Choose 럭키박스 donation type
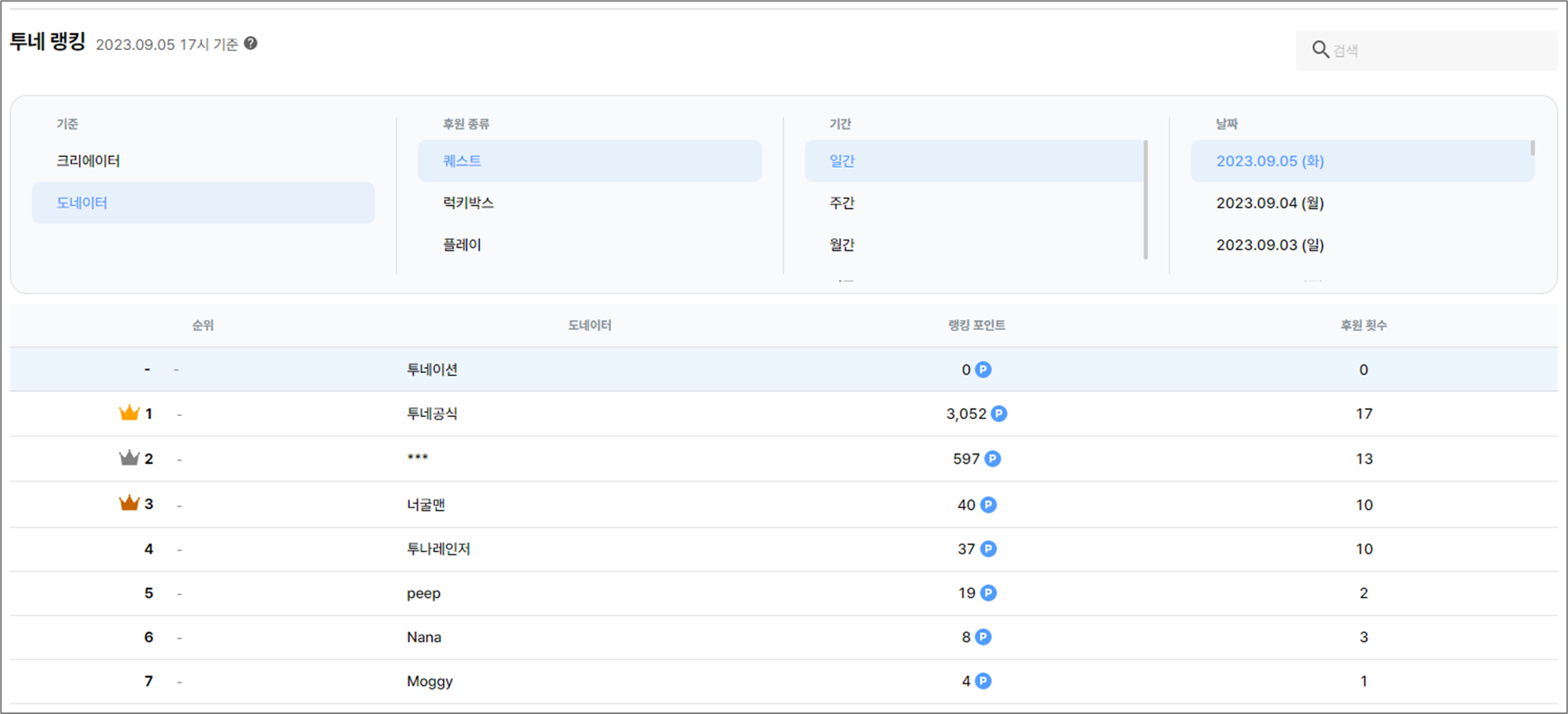1568x714 pixels. tap(468, 203)
